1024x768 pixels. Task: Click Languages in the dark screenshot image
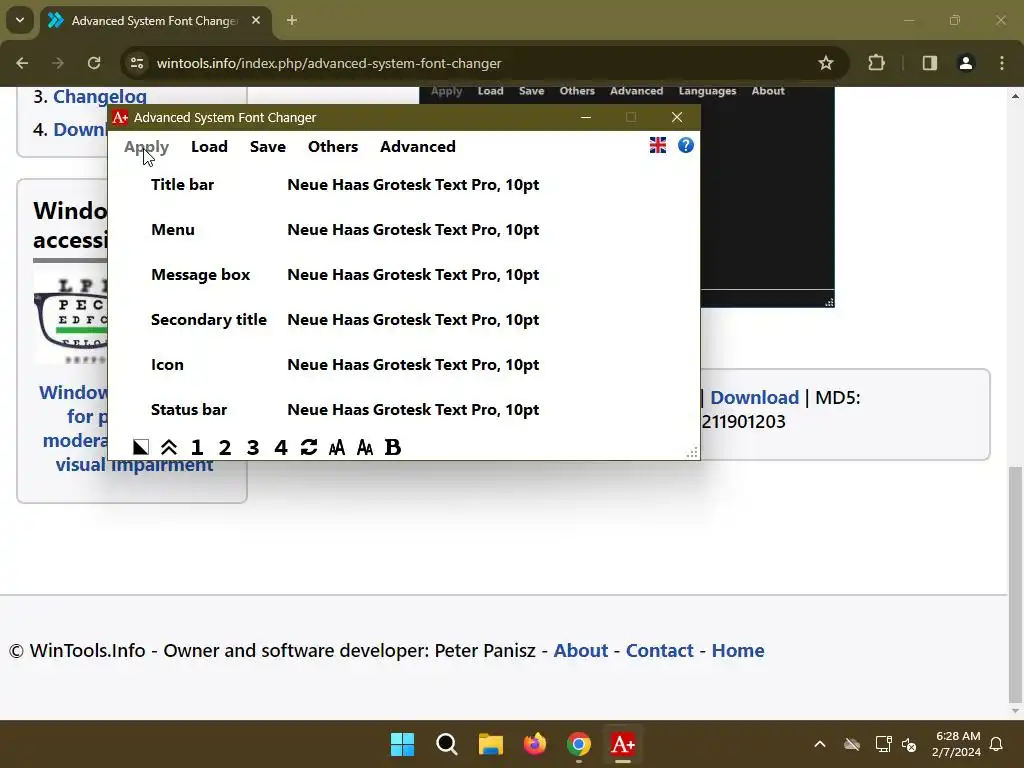[x=707, y=91]
